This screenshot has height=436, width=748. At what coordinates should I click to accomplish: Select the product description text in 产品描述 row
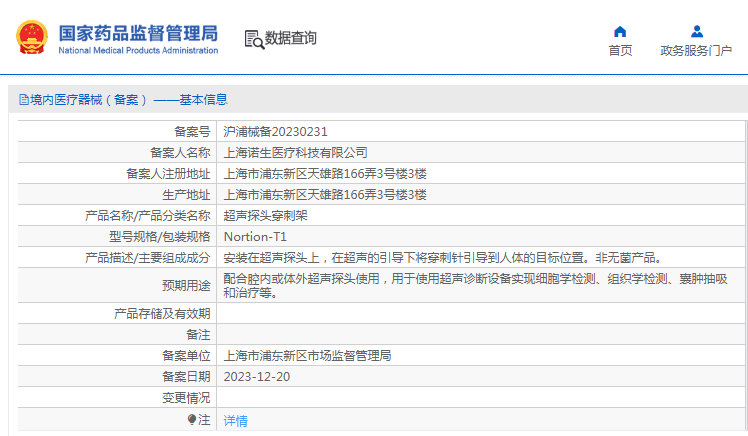tap(443, 258)
